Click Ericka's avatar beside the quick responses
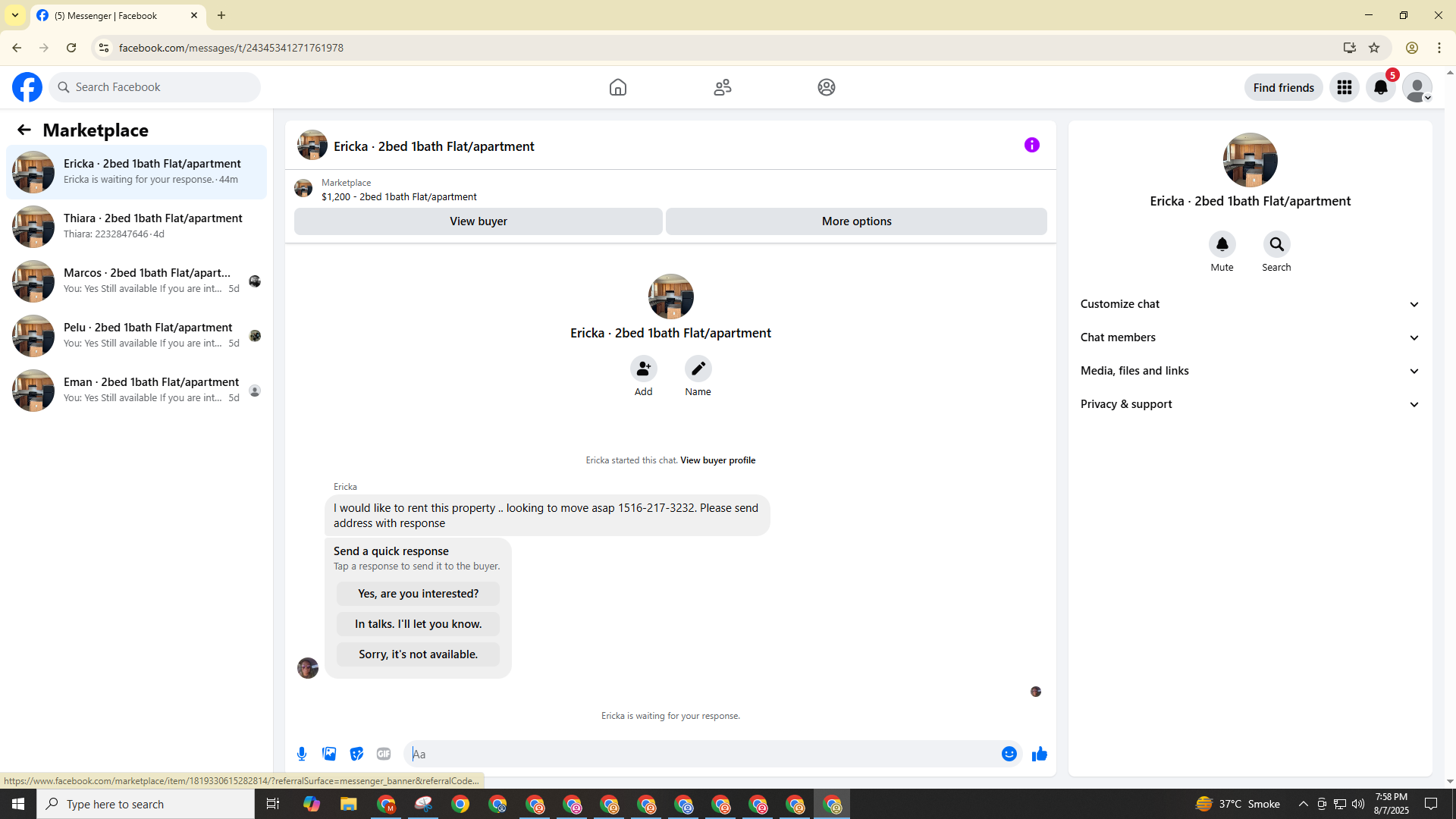This screenshot has width=1456, height=819. [x=308, y=668]
